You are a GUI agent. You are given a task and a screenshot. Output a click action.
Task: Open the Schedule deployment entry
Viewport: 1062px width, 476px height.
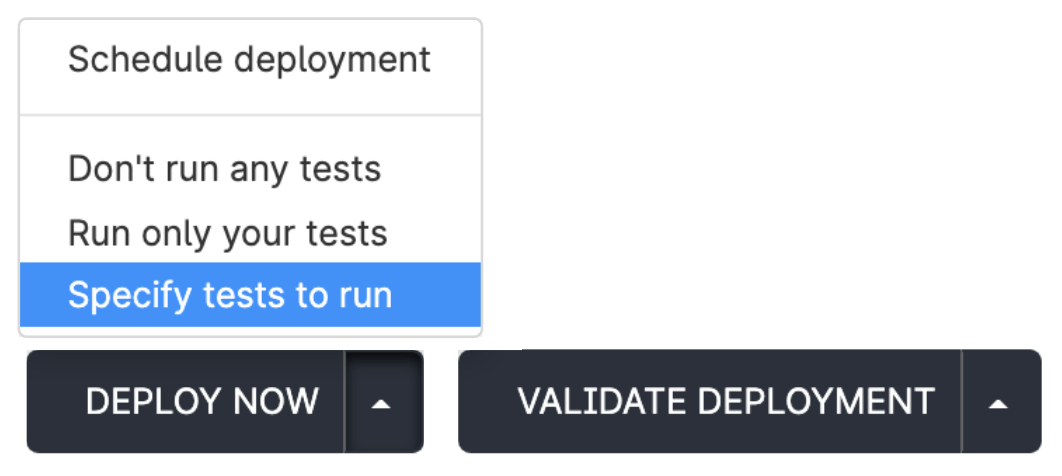pos(250,60)
